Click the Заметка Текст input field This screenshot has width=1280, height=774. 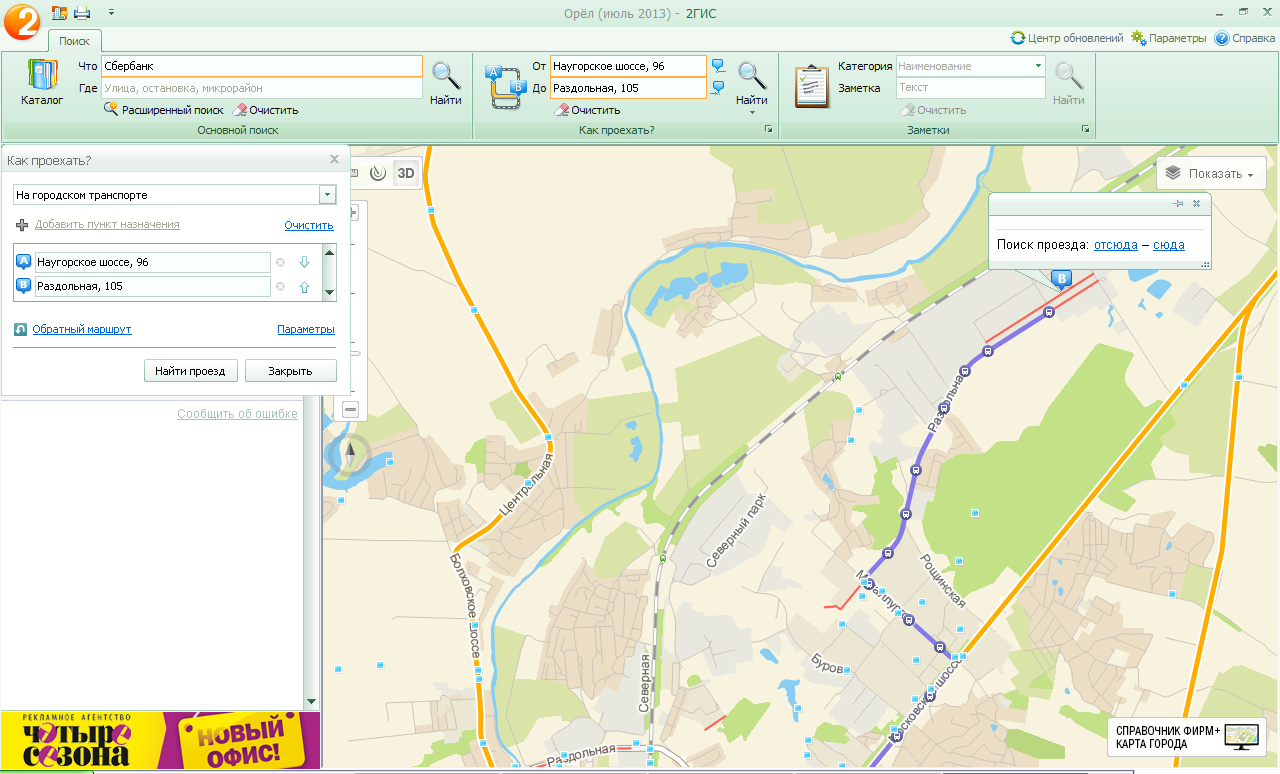(x=970, y=88)
